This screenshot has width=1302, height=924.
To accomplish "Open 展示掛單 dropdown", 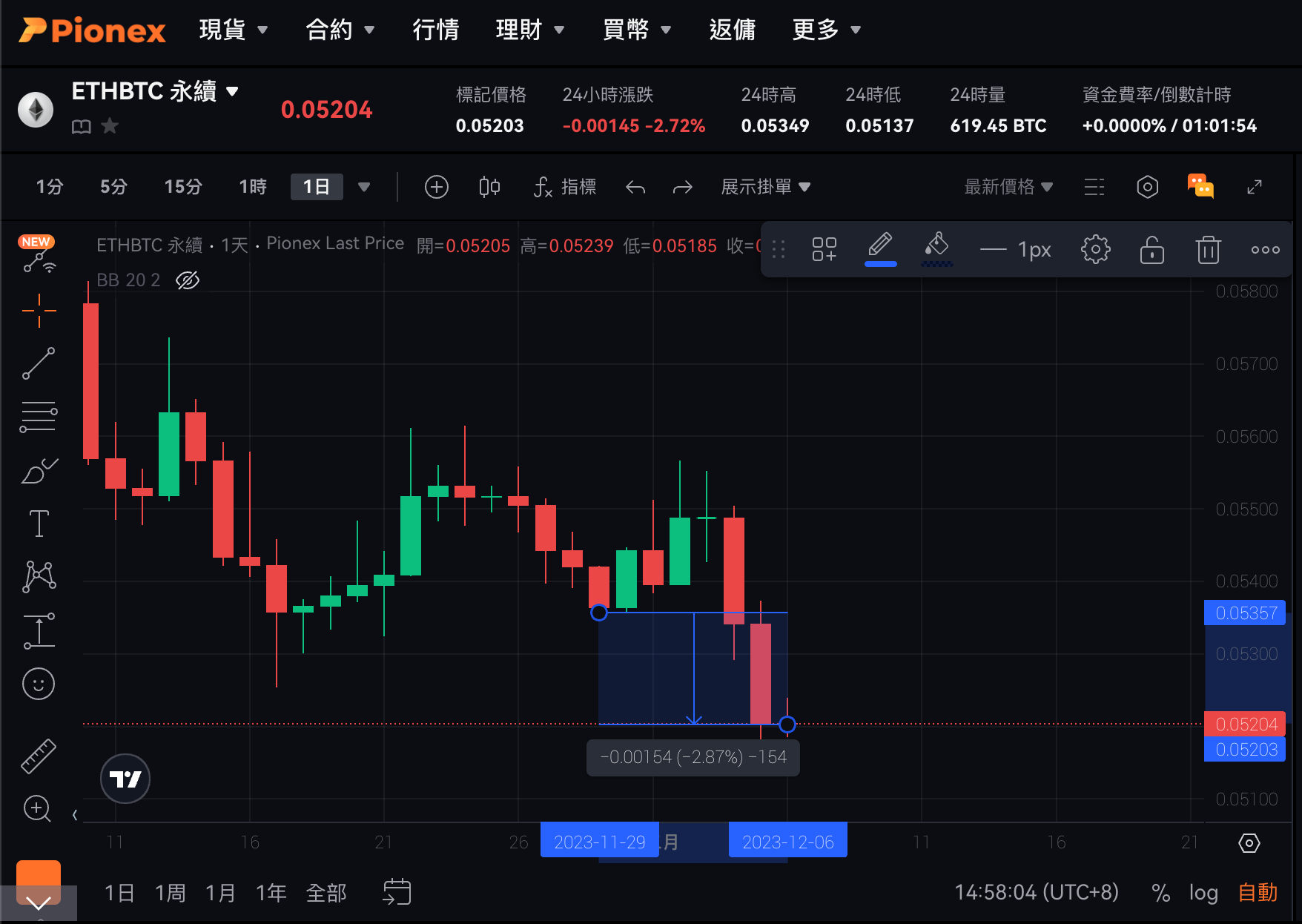I will [766, 187].
